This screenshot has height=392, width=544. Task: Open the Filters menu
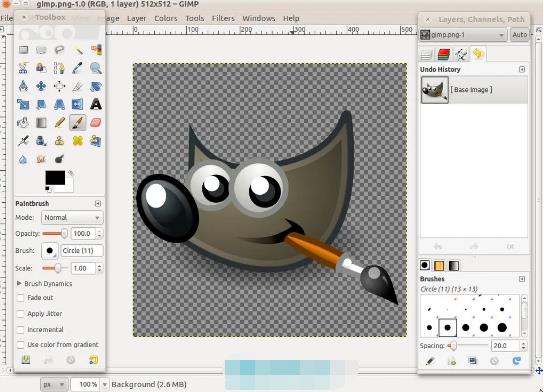tap(223, 18)
